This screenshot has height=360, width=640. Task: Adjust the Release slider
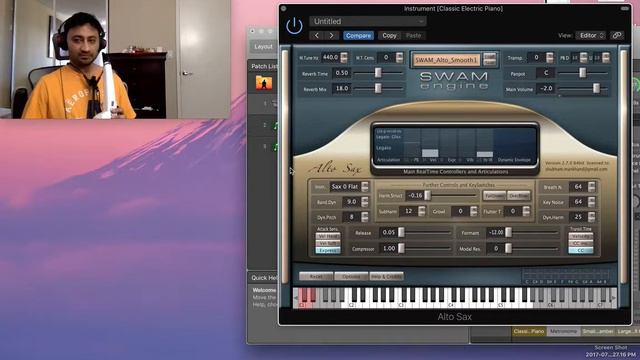tap(425, 233)
